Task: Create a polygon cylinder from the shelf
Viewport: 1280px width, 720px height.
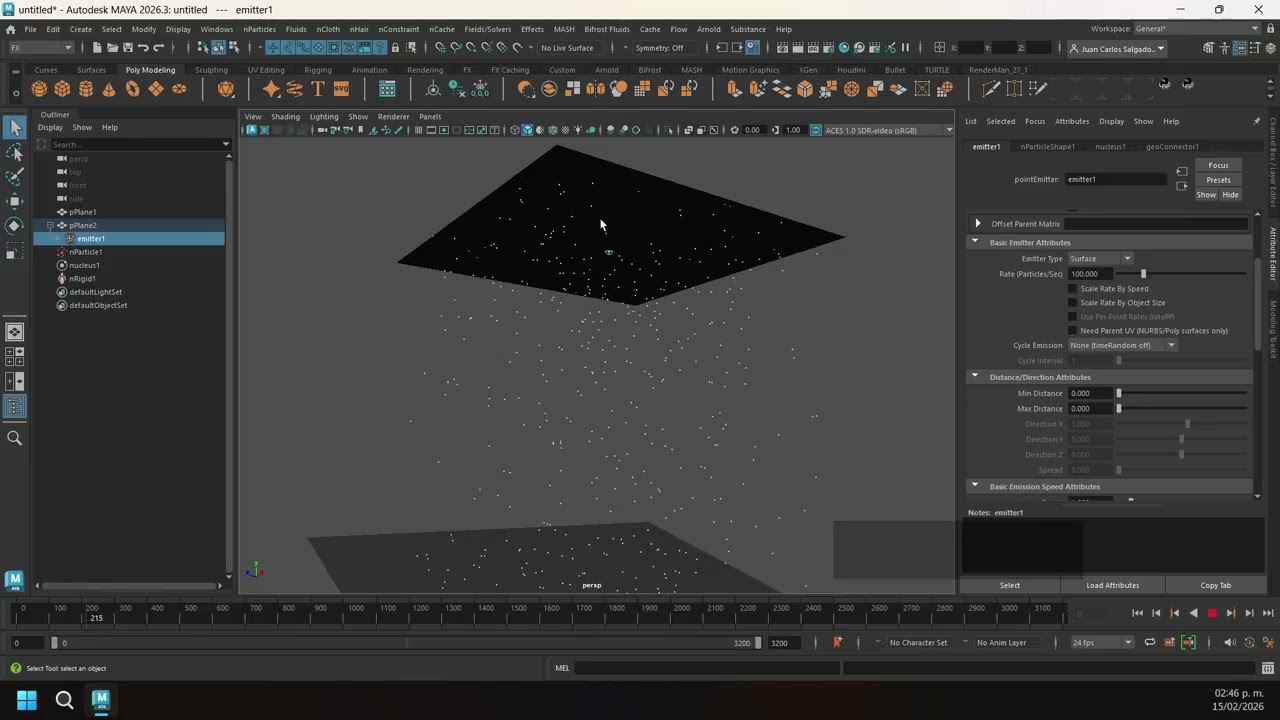Action: pos(86,89)
